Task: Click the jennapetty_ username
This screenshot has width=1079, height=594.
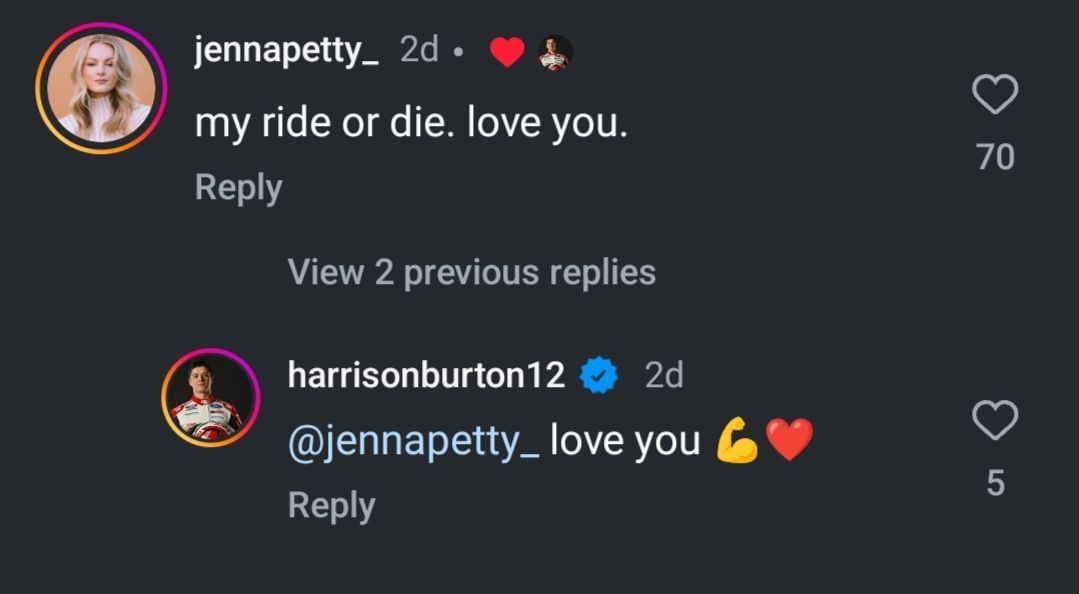Action: click(285, 50)
